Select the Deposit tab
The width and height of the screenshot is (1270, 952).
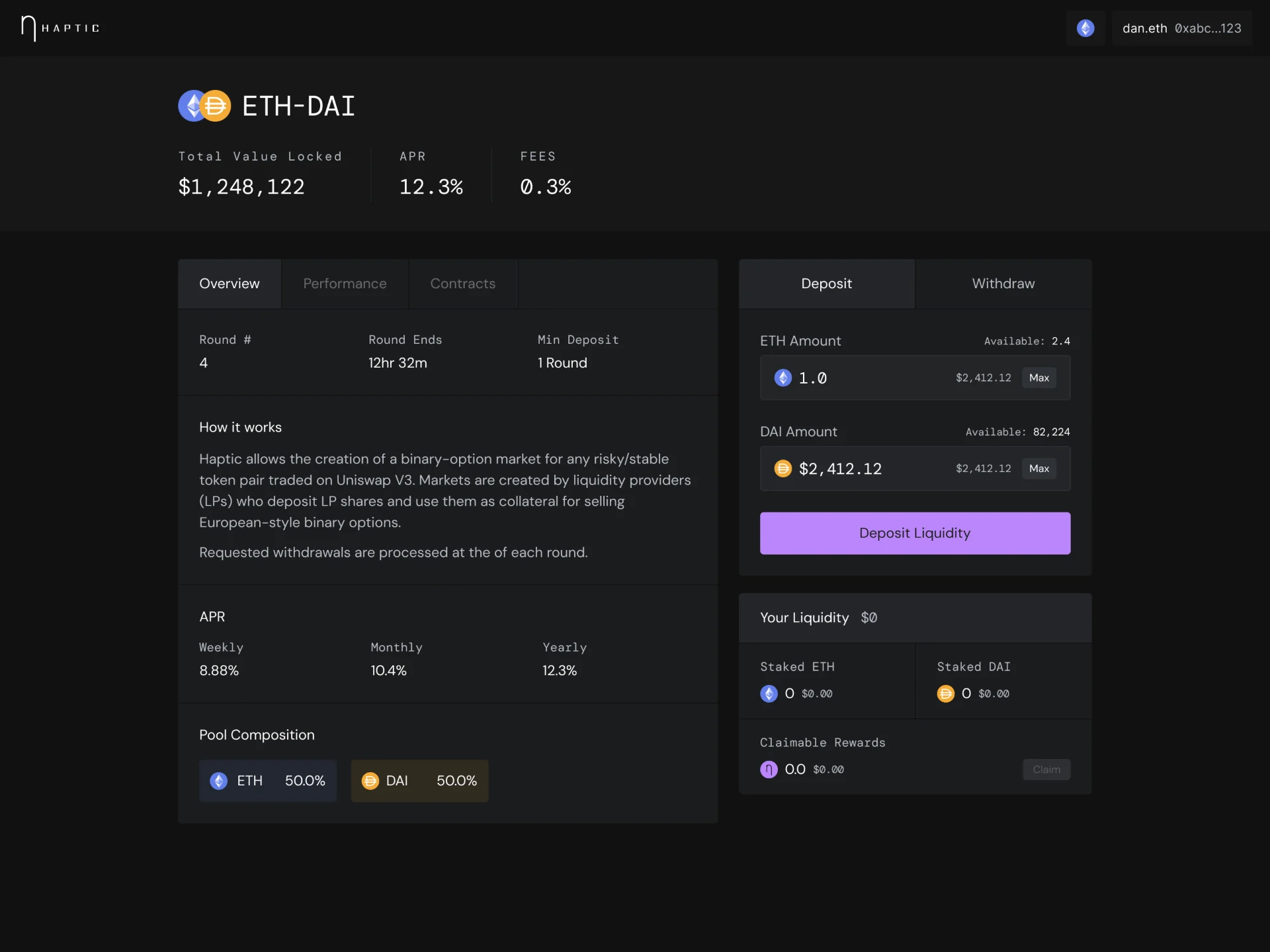(827, 284)
